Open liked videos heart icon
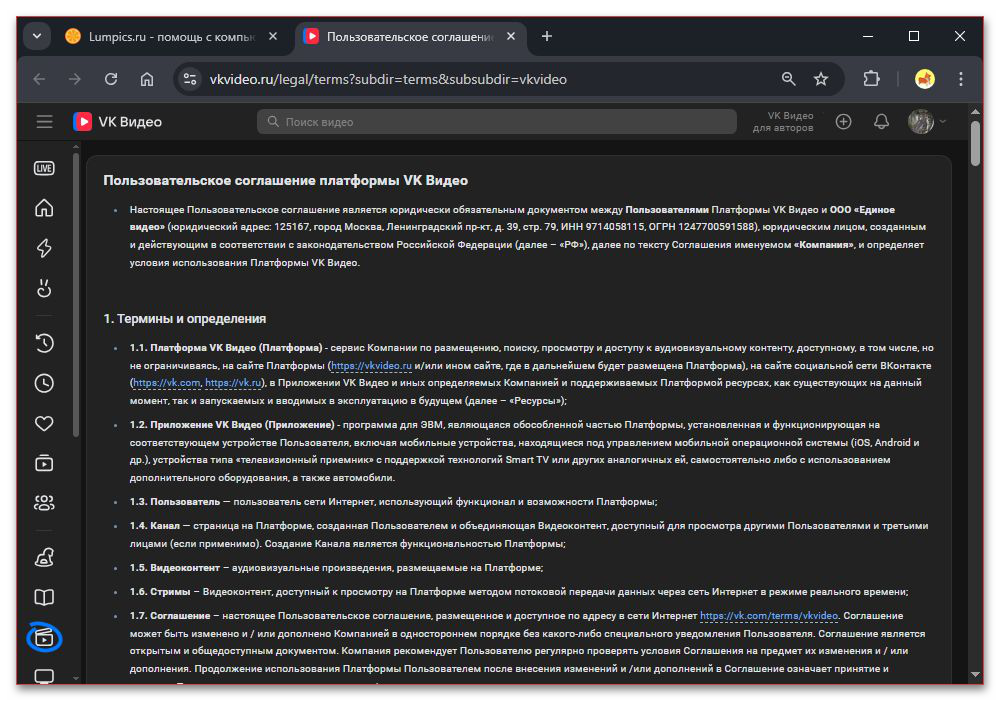Screen dimensions: 1000x701 44,424
